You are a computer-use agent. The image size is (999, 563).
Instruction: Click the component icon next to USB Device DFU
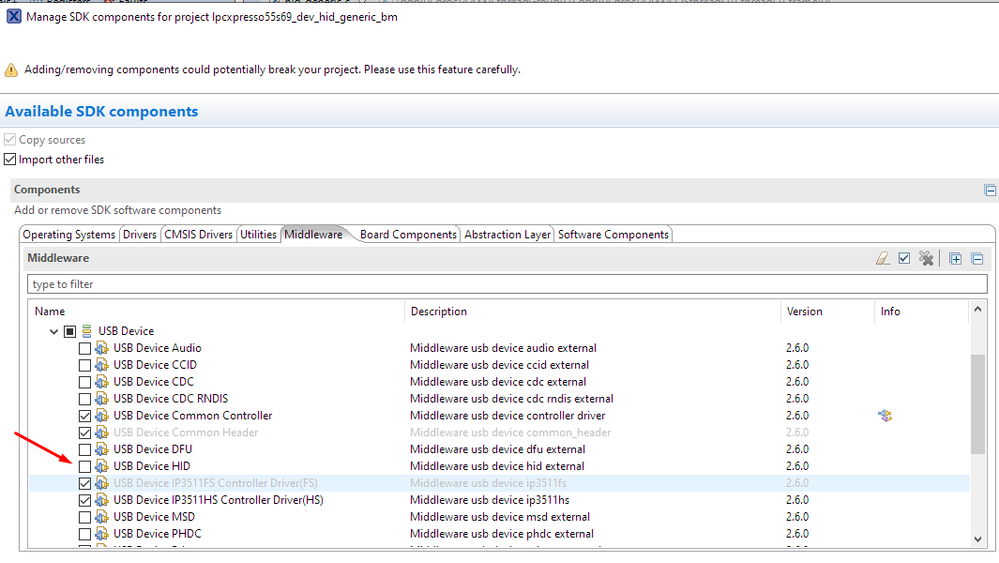coord(102,449)
